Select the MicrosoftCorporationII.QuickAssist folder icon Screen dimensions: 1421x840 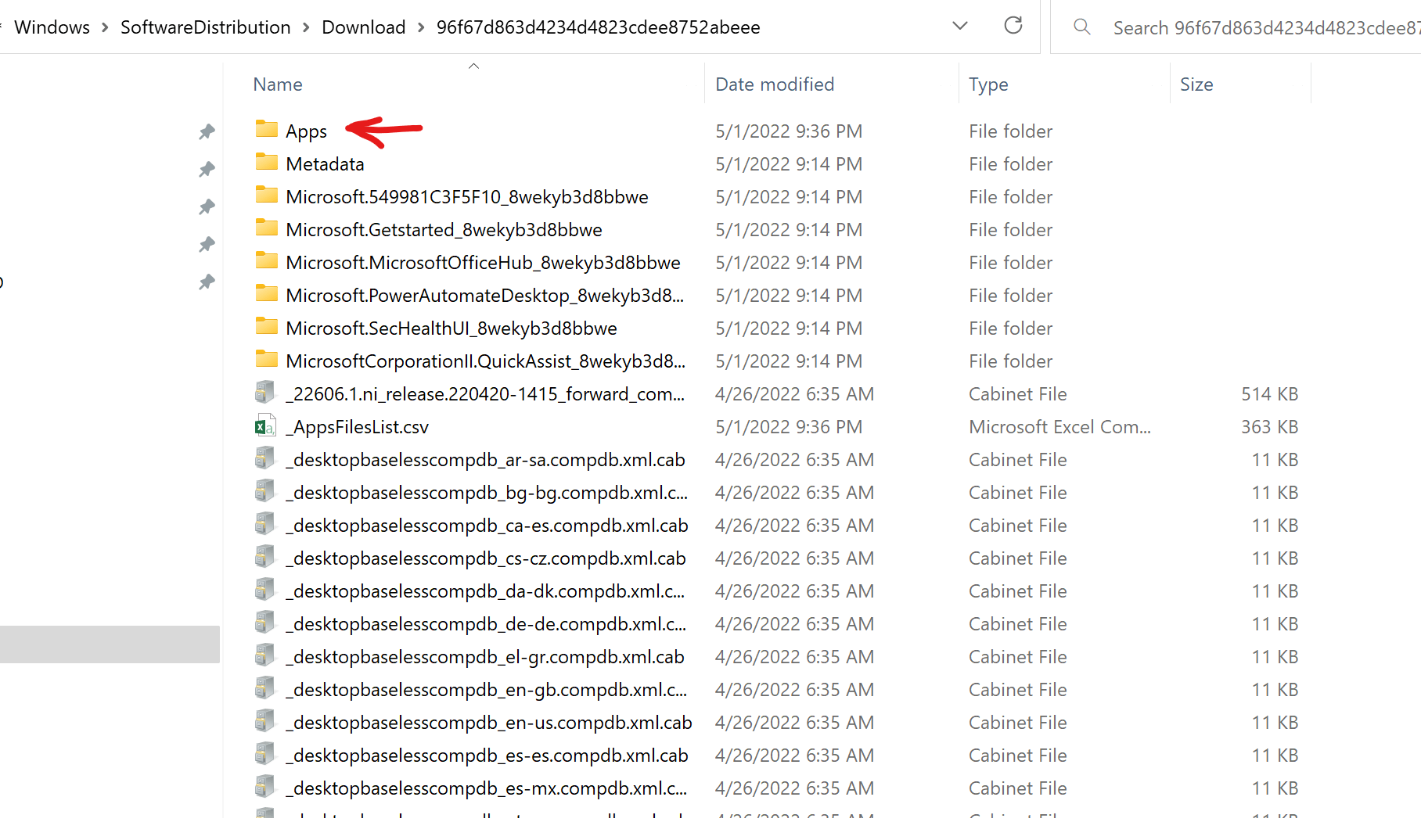pos(266,359)
